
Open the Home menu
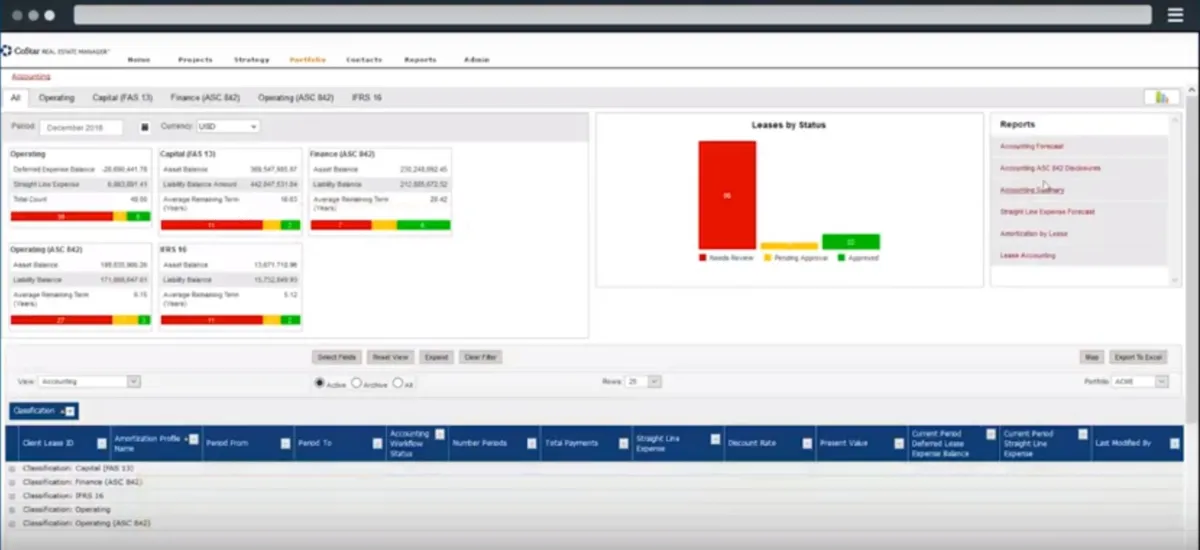click(x=139, y=60)
